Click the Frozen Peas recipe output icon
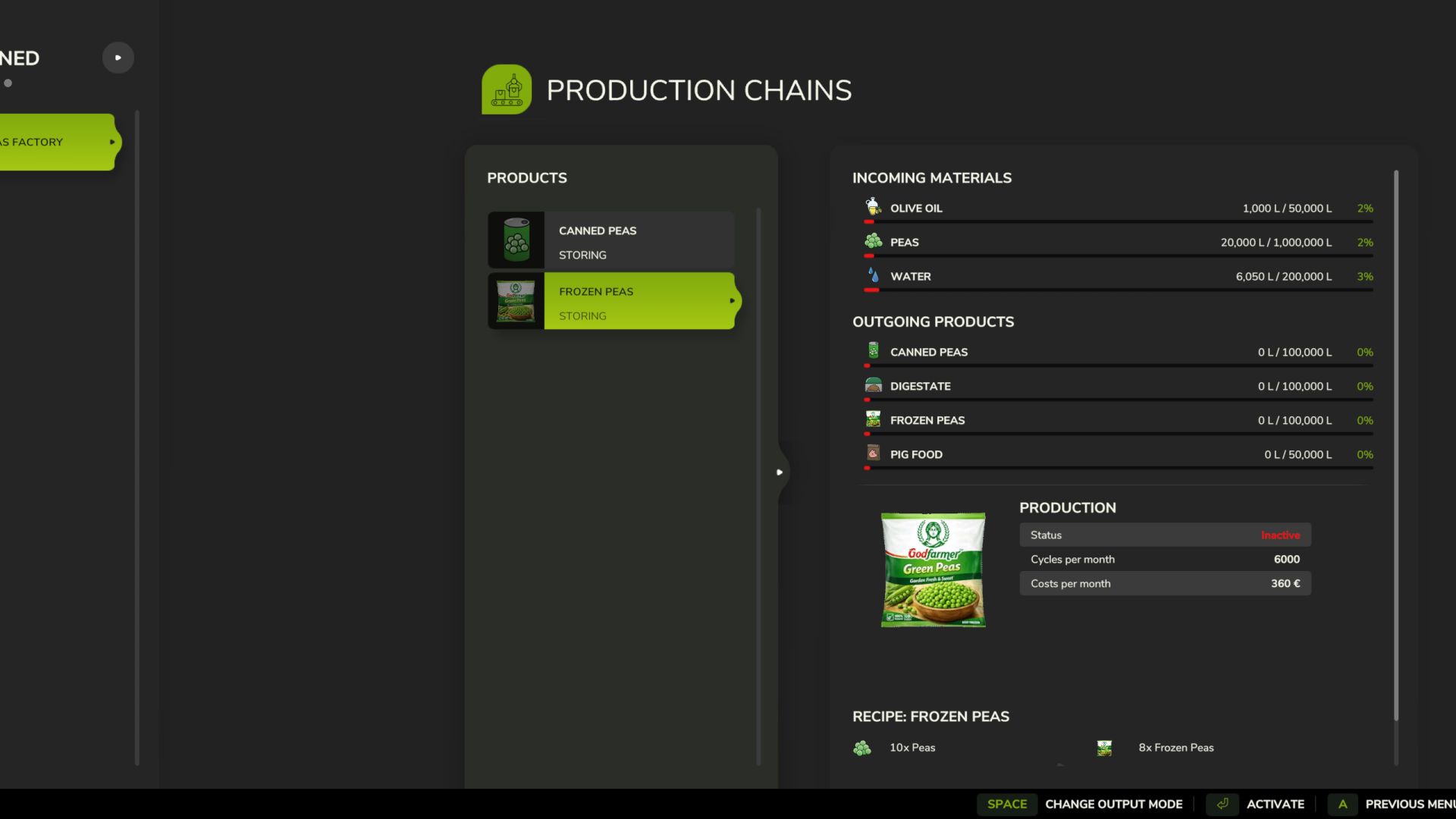 [x=1104, y=748]
